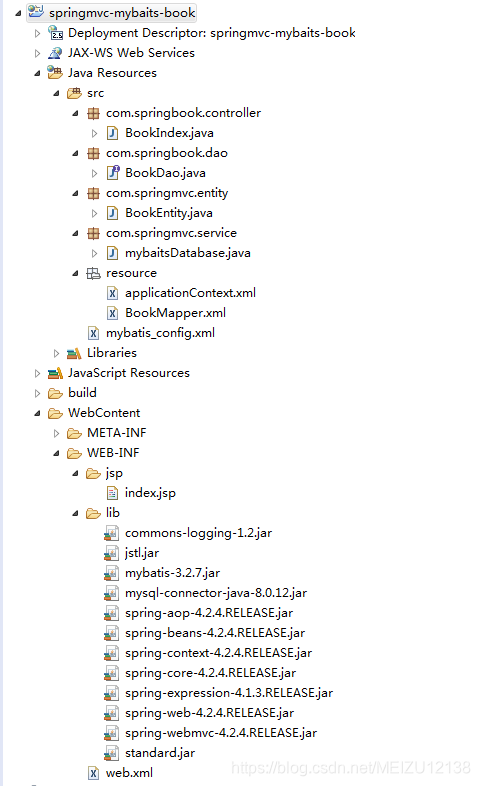Screen dimensions: 480x786
Task: Click the com.springmvc.entity package icon
Action: pyautogui.click(x=93, y=193)
